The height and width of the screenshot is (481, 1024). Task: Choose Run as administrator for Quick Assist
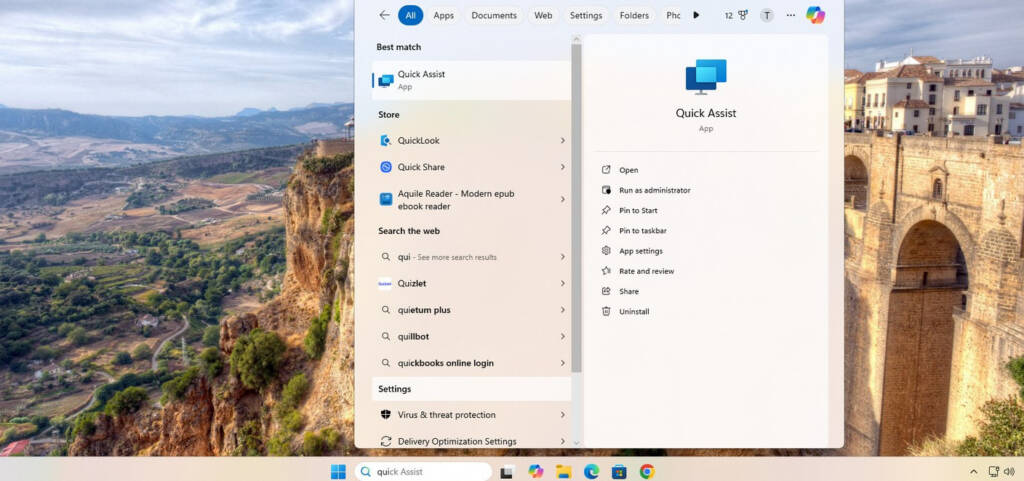(x=654, y=190)
